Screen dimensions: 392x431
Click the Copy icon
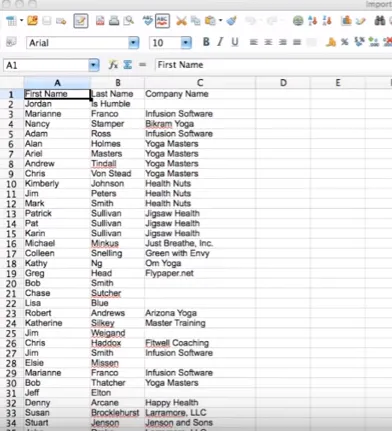pos(196,21)
